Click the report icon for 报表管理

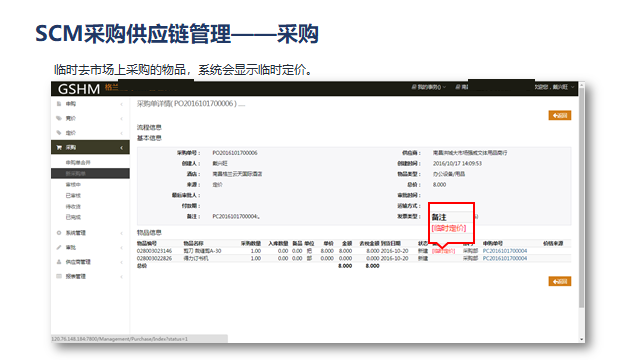point(59,276)
